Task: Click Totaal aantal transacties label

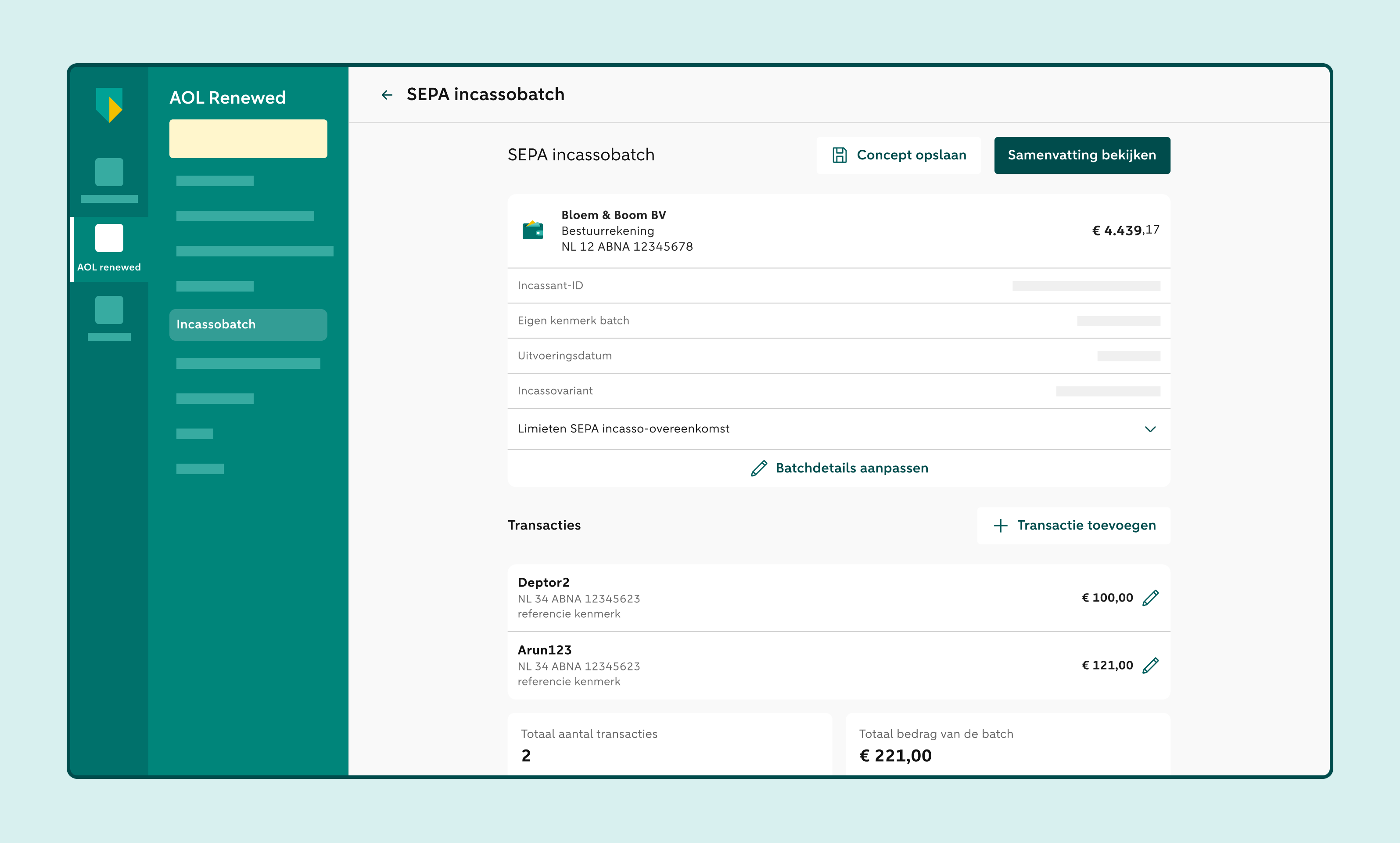Action: tap(589, 734)
